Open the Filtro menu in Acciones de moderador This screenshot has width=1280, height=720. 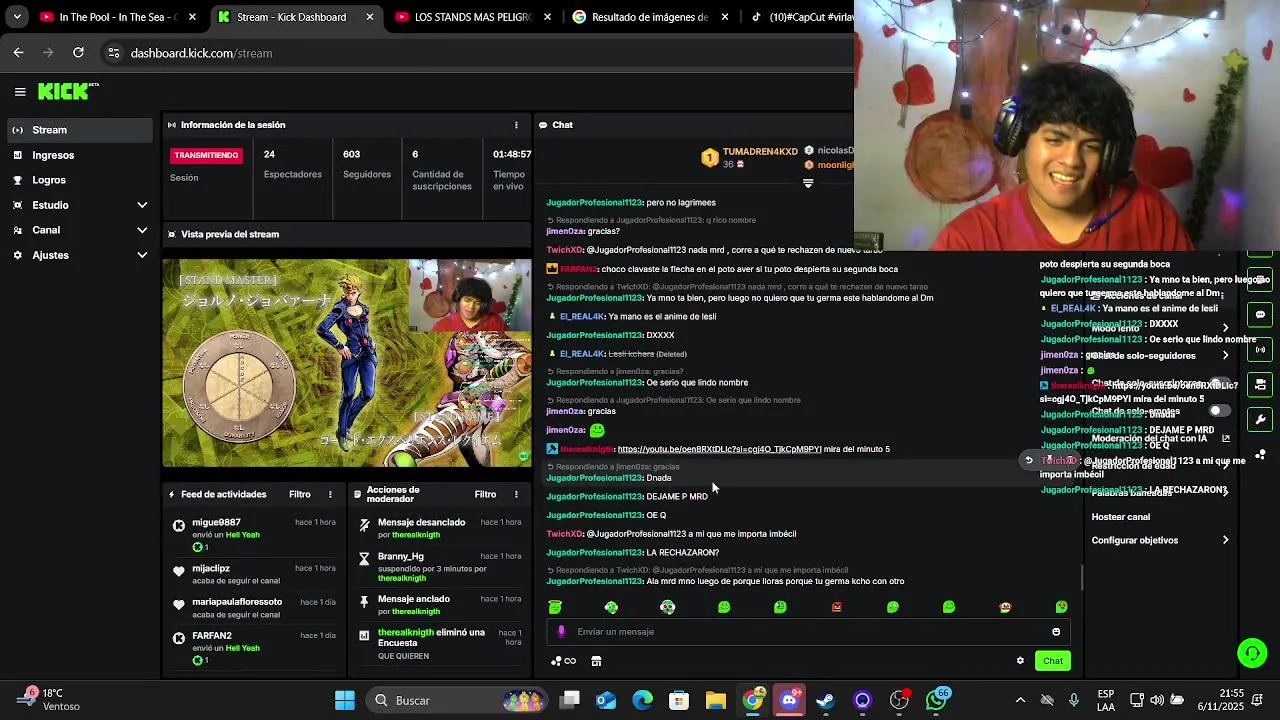(485, 494)
